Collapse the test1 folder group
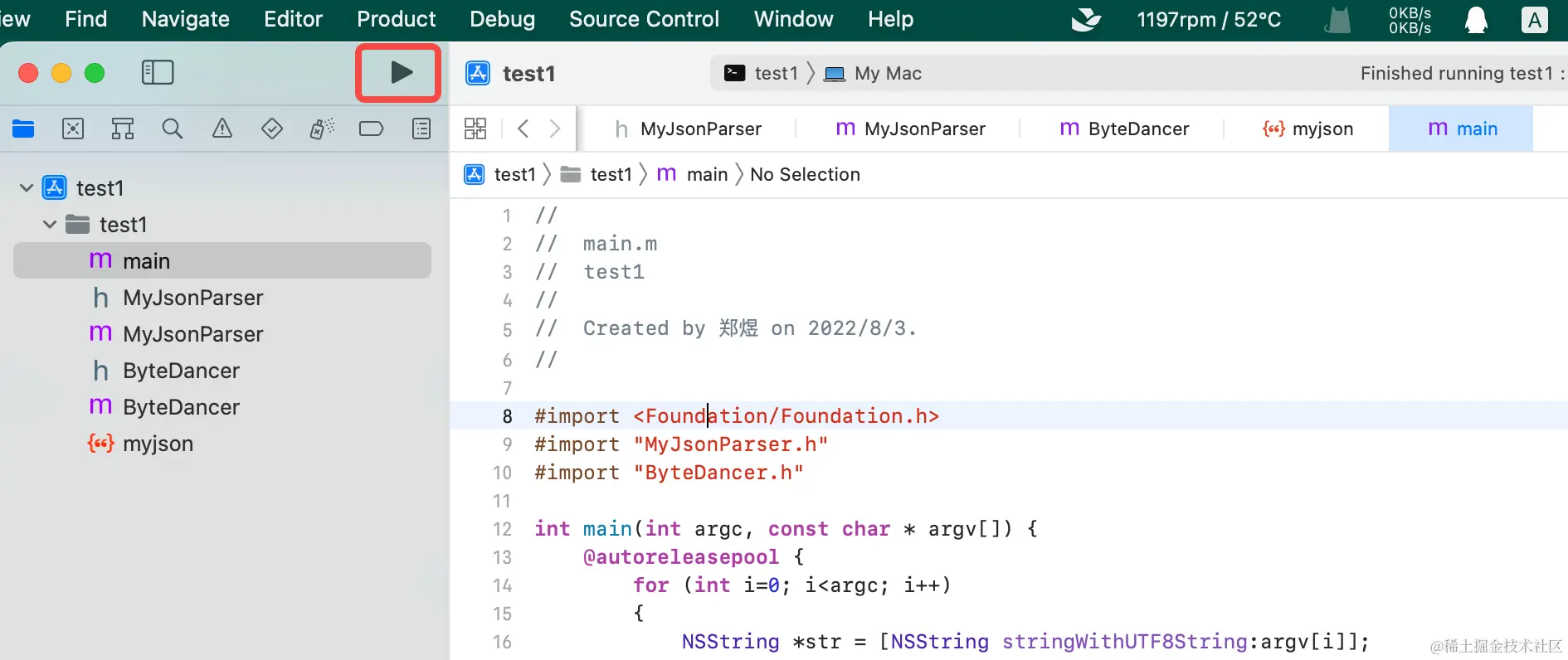 50,225
